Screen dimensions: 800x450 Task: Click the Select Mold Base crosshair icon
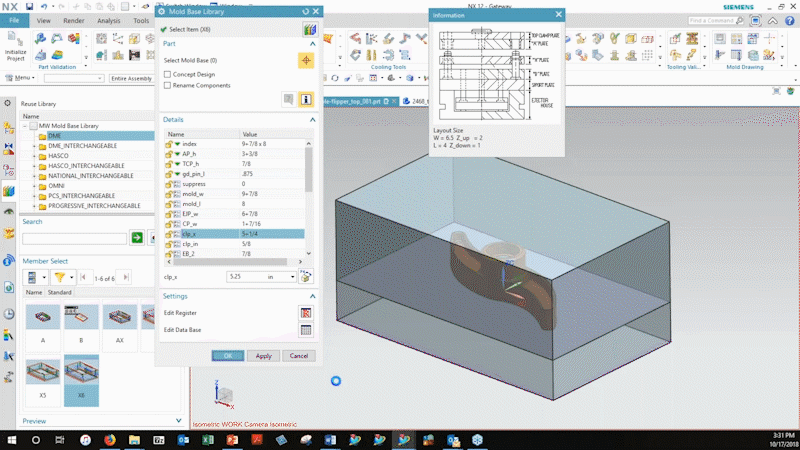306,60
